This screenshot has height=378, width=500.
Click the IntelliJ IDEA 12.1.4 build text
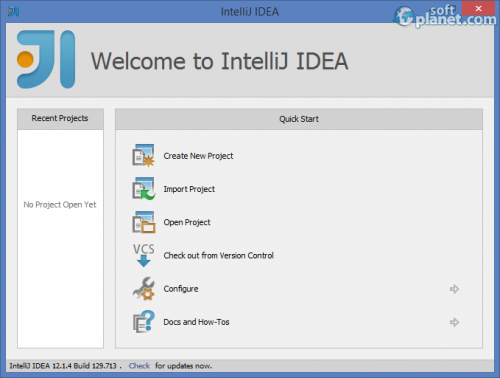coord(63,366)
